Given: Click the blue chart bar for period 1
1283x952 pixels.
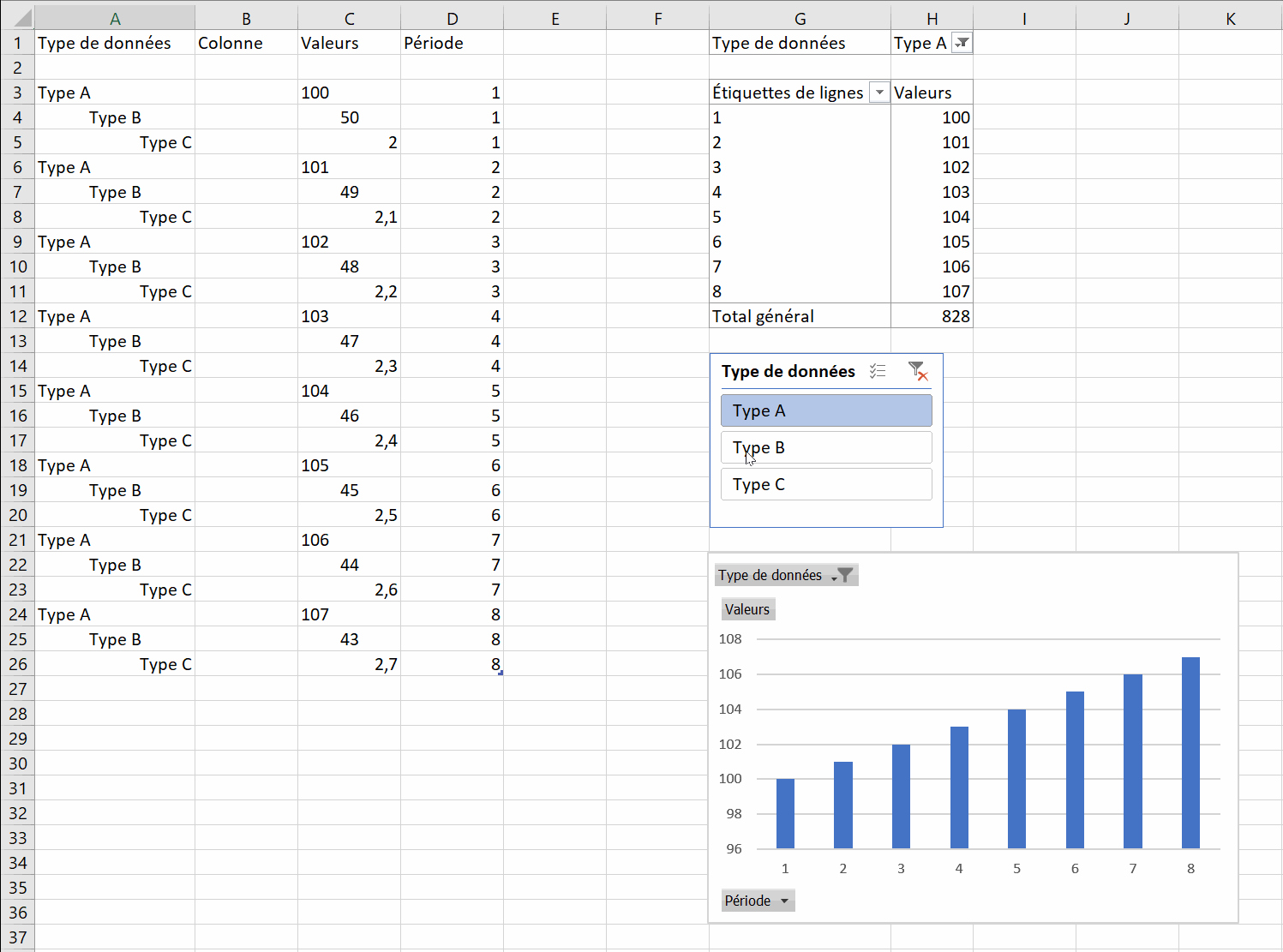Looking at the screenshot, I should coord(785,813).
